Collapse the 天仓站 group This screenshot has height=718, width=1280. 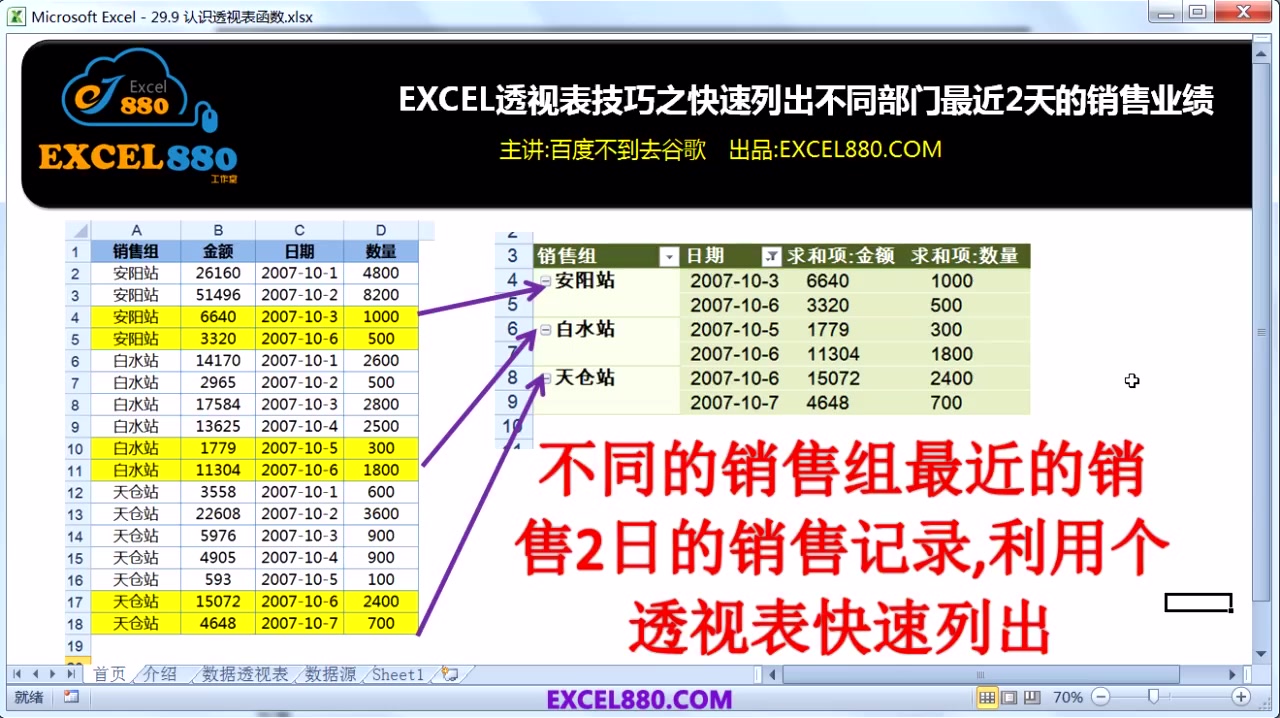(545, 378)
